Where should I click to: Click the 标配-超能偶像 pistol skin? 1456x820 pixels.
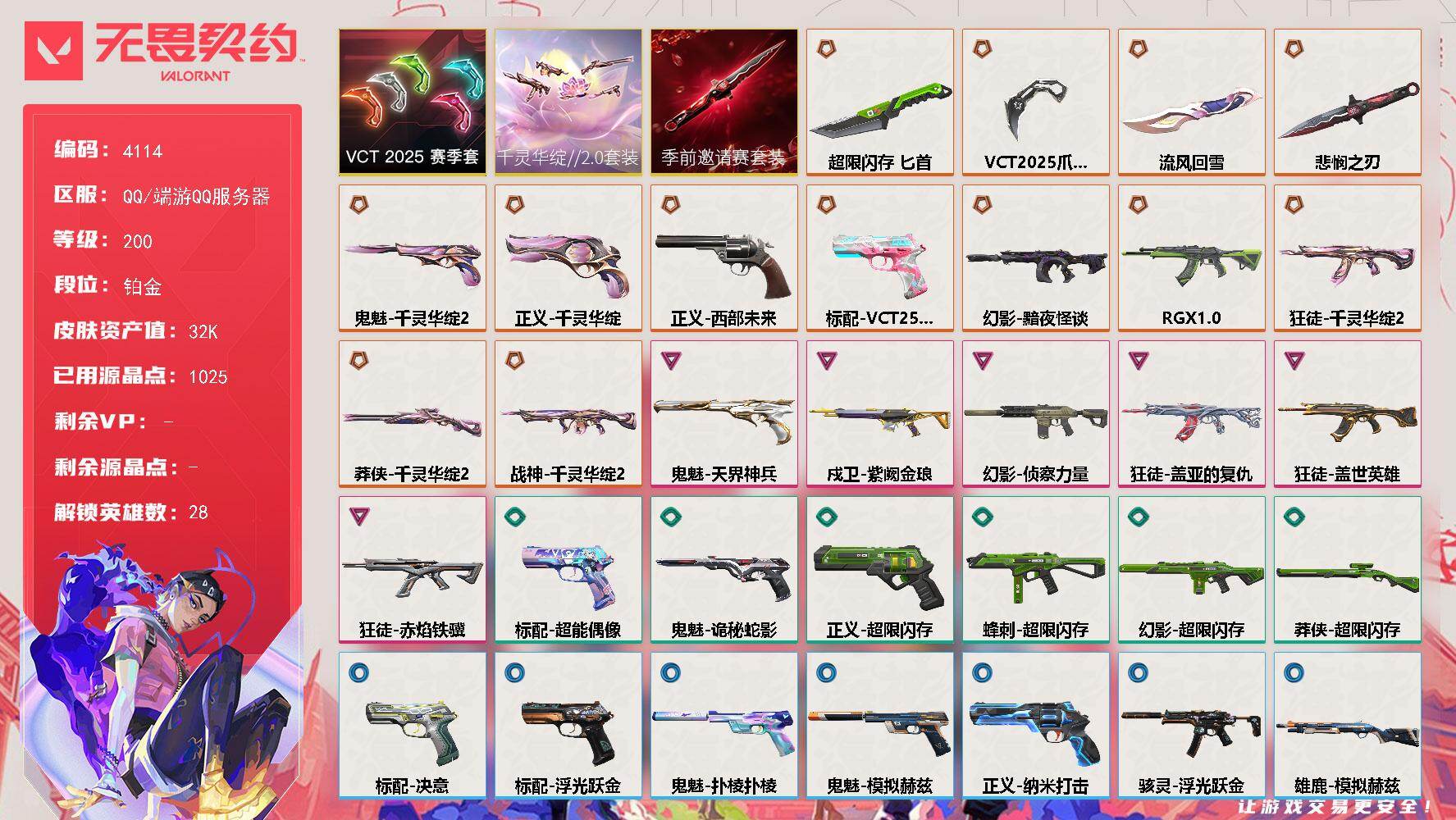coord(568,569)
